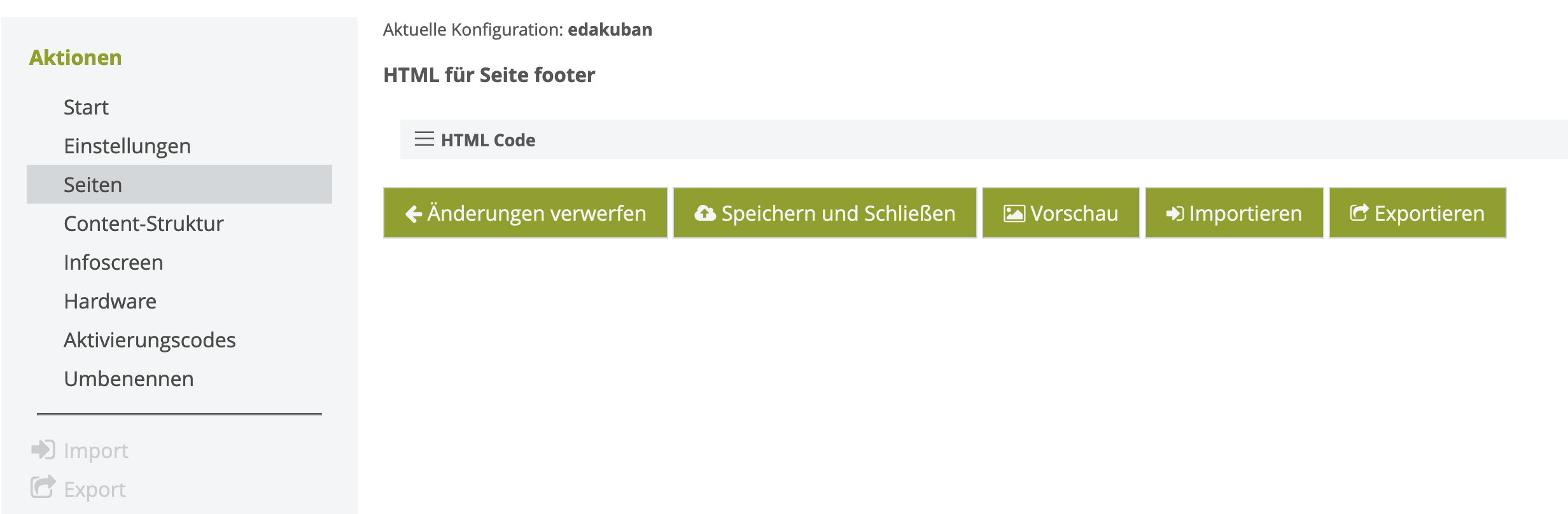
Task: Discard changes with Änderungen verwerfen button
Action: 526,213
